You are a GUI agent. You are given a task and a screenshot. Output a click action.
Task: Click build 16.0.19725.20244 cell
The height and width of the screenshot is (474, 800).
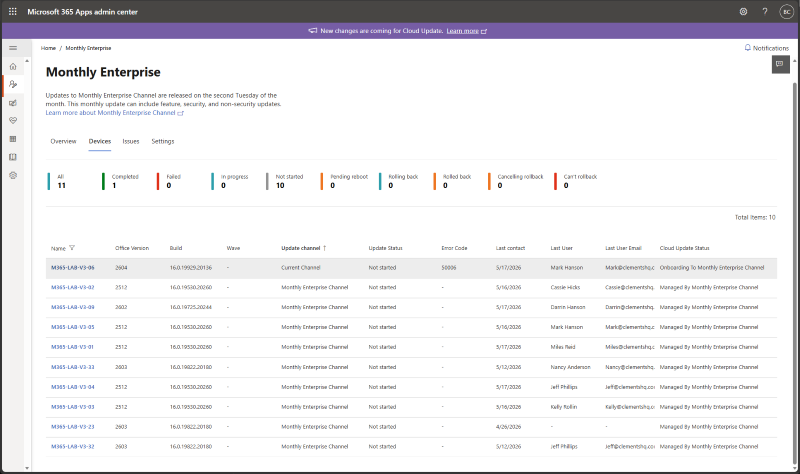coord(191,307)
